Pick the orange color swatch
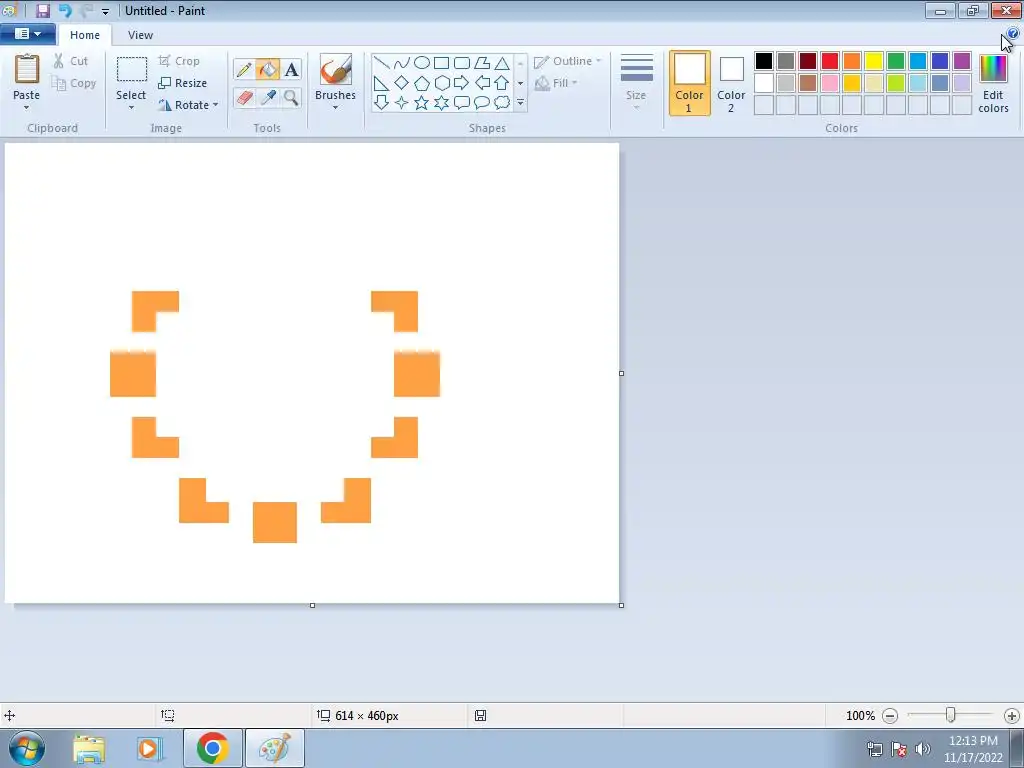Screen dimensions: 1024x768 [x=852, y=61]
